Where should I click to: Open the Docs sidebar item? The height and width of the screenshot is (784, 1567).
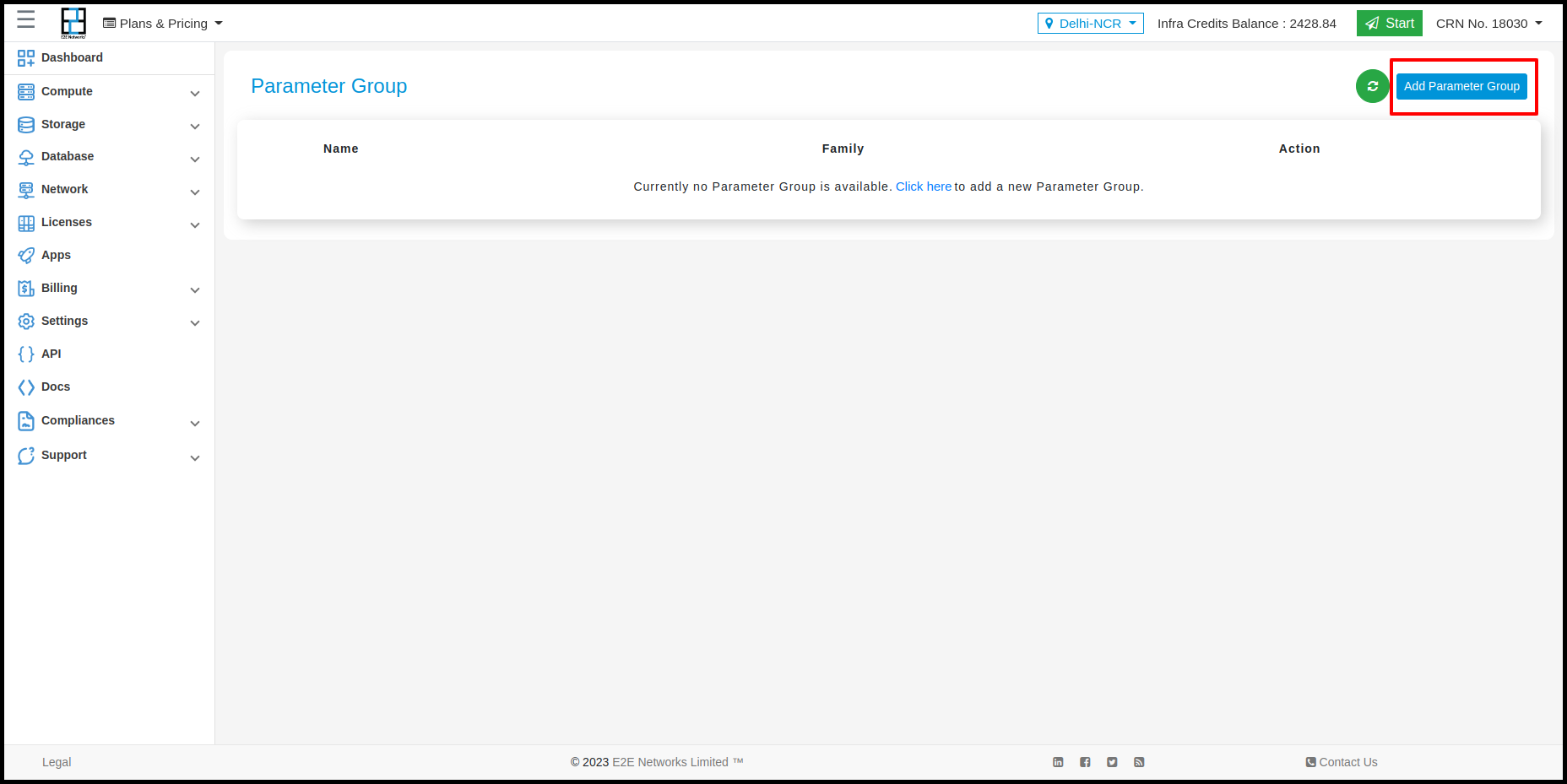point(56,387)
